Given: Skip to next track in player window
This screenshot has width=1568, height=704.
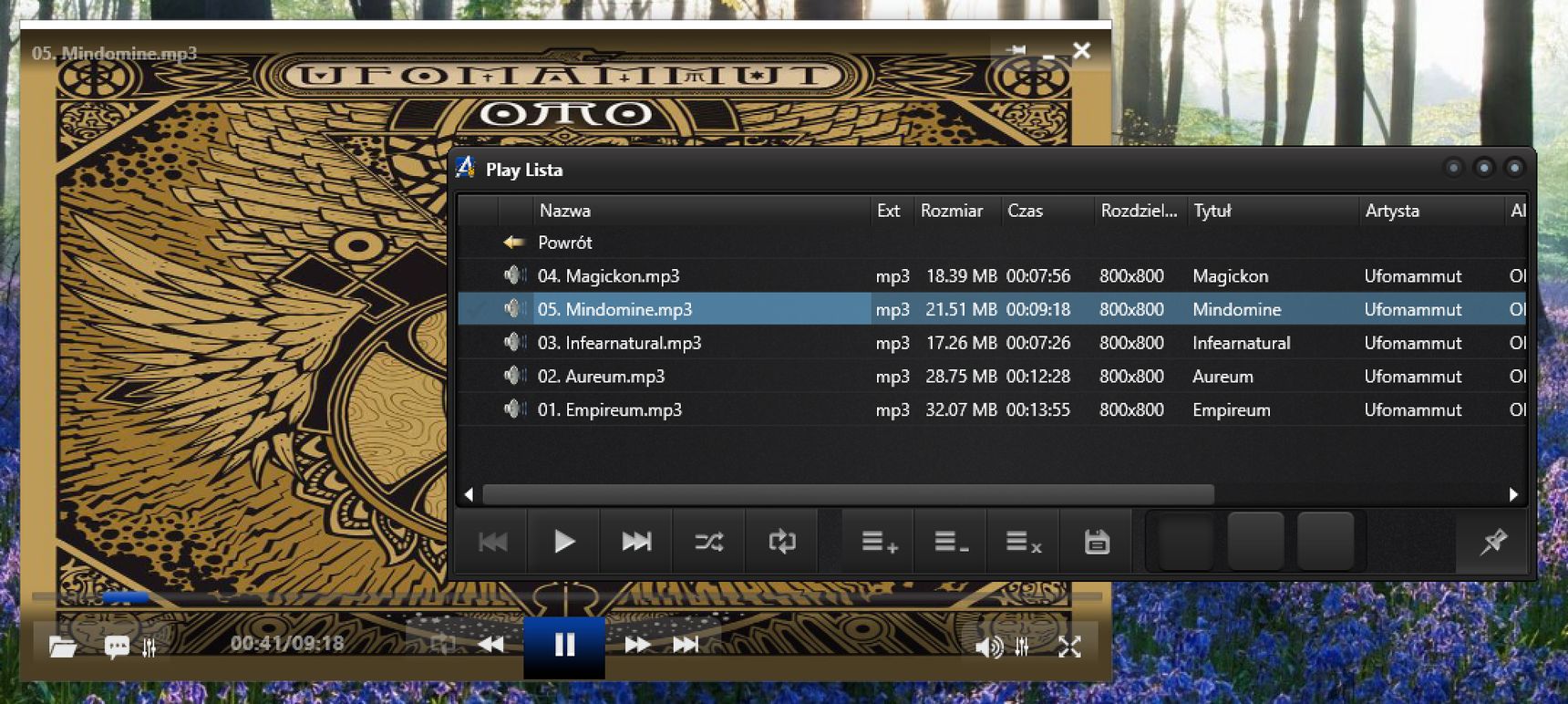Looking at the screenshot, I should pyautogui.click(x=686, y=645).
